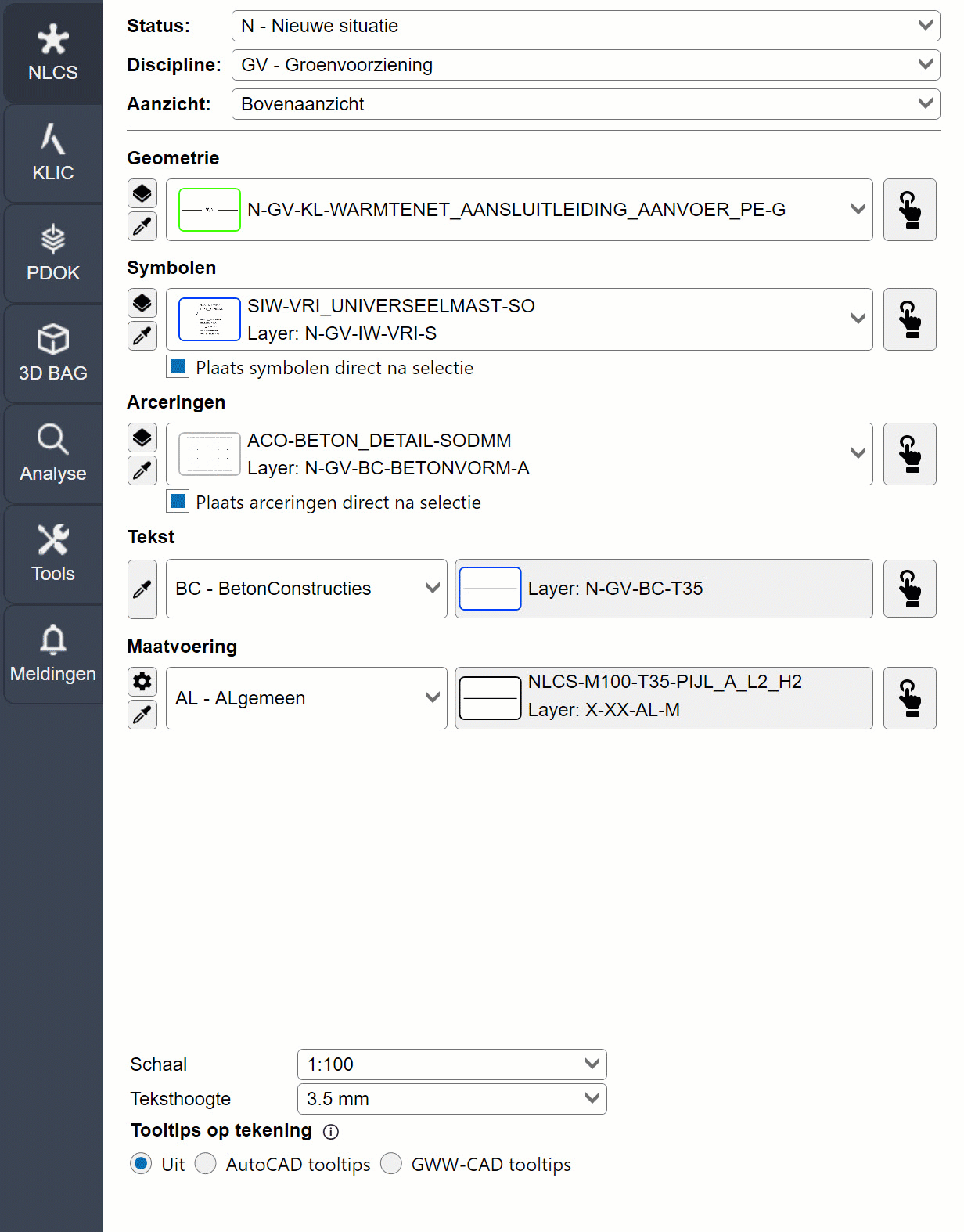
Task: Click the eyedropper icon in Symbolen section
Action: 142,336
